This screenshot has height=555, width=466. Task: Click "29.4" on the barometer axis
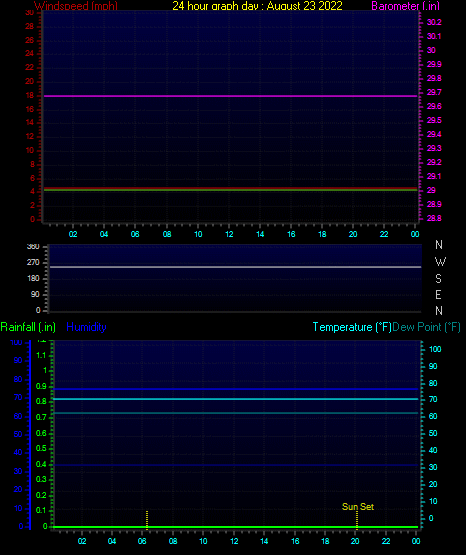[434, 135]
